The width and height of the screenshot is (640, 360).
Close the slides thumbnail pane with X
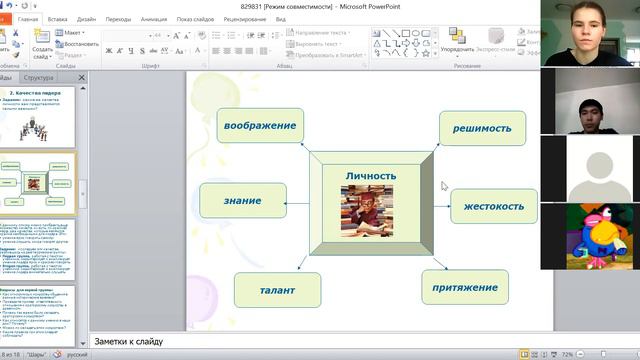[x=82, y=77]
